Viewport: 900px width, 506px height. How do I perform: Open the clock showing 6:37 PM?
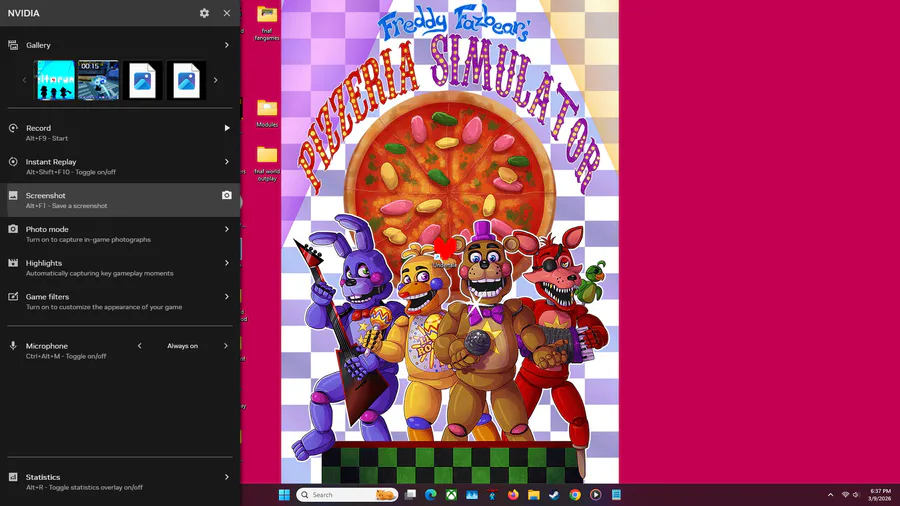click(x=880, y=495)
